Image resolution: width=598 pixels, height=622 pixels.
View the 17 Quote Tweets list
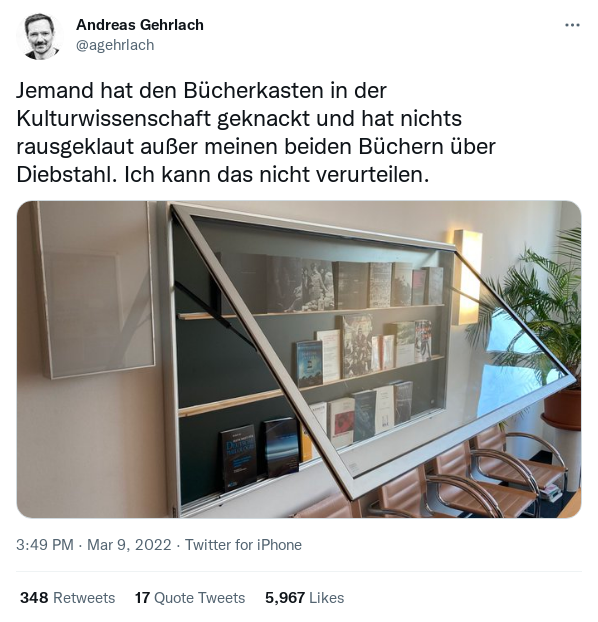[x=190, y=597]
